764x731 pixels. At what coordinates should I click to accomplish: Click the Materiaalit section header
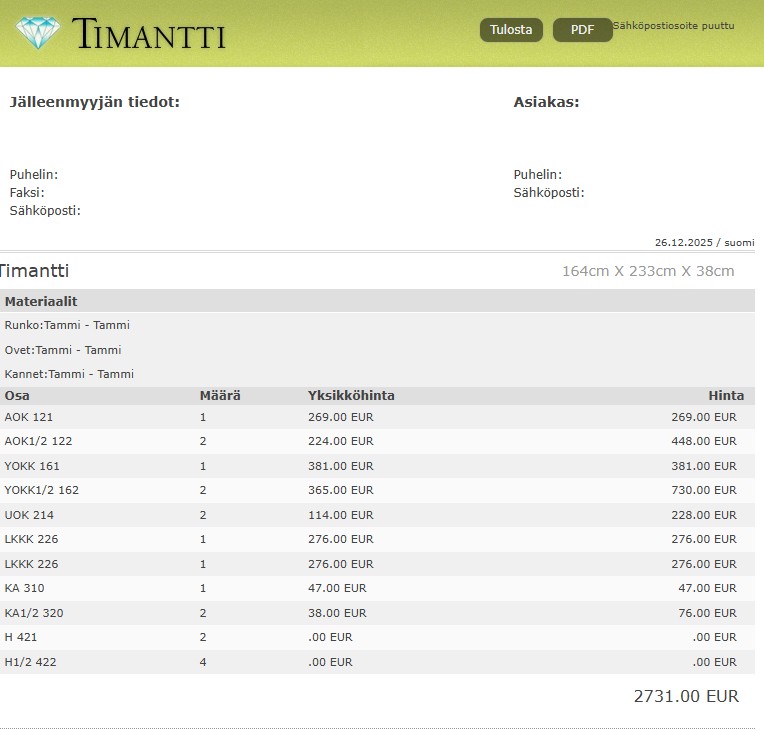tap(41, 301)
